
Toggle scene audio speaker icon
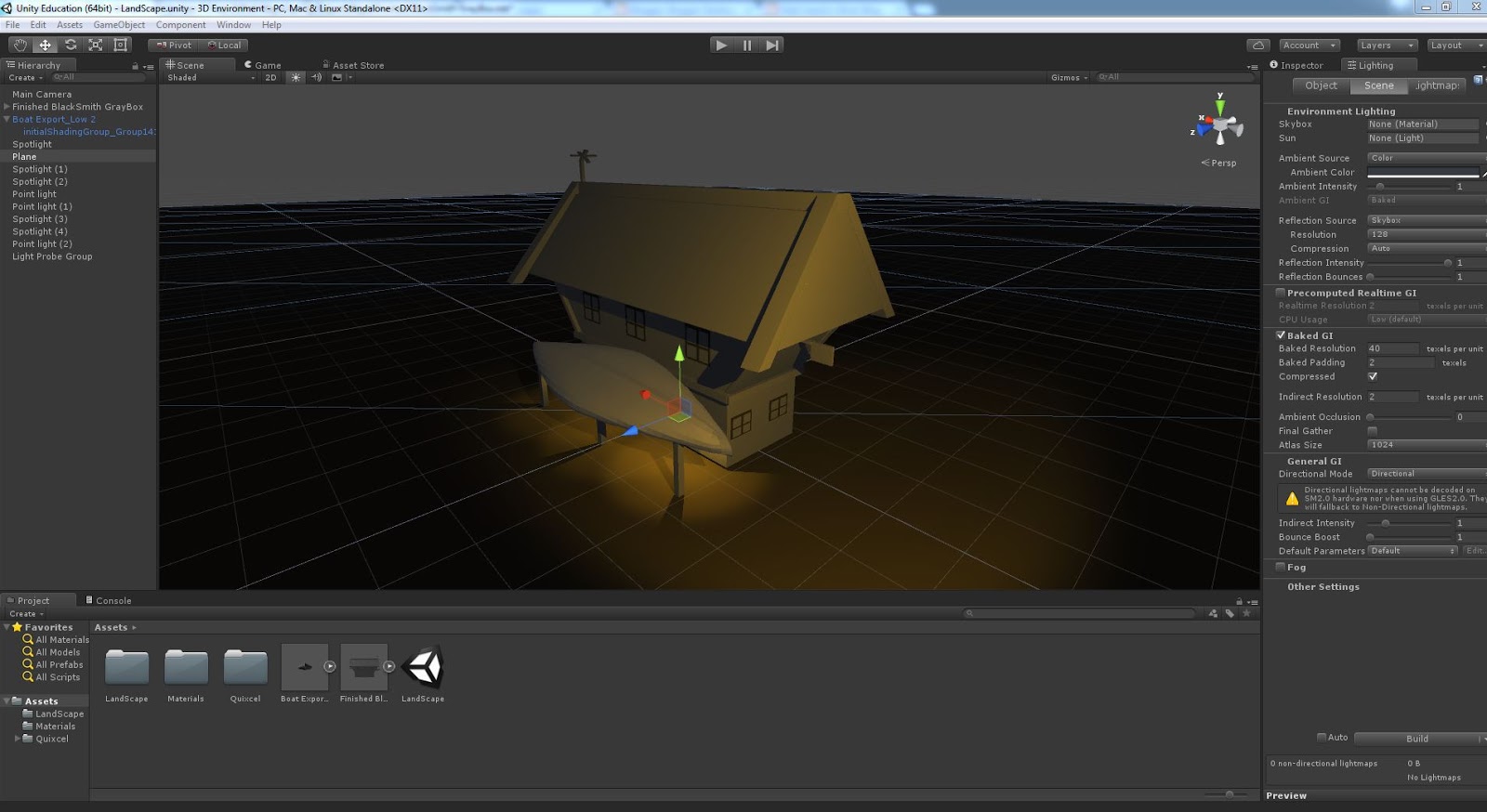[316, 77]
